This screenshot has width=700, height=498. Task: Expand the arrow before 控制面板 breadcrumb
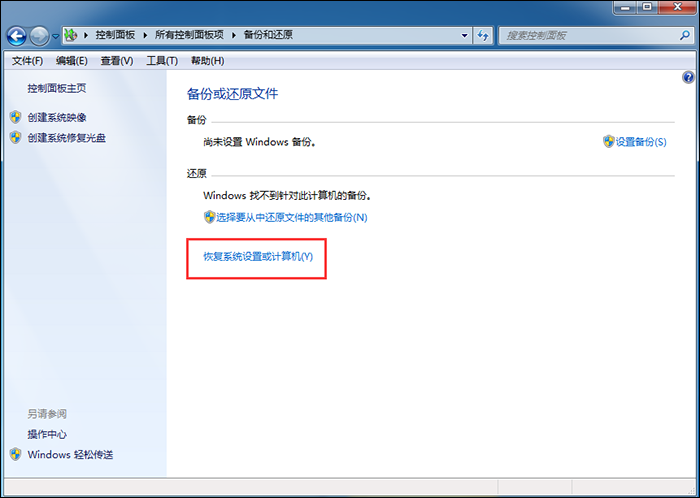86,35
